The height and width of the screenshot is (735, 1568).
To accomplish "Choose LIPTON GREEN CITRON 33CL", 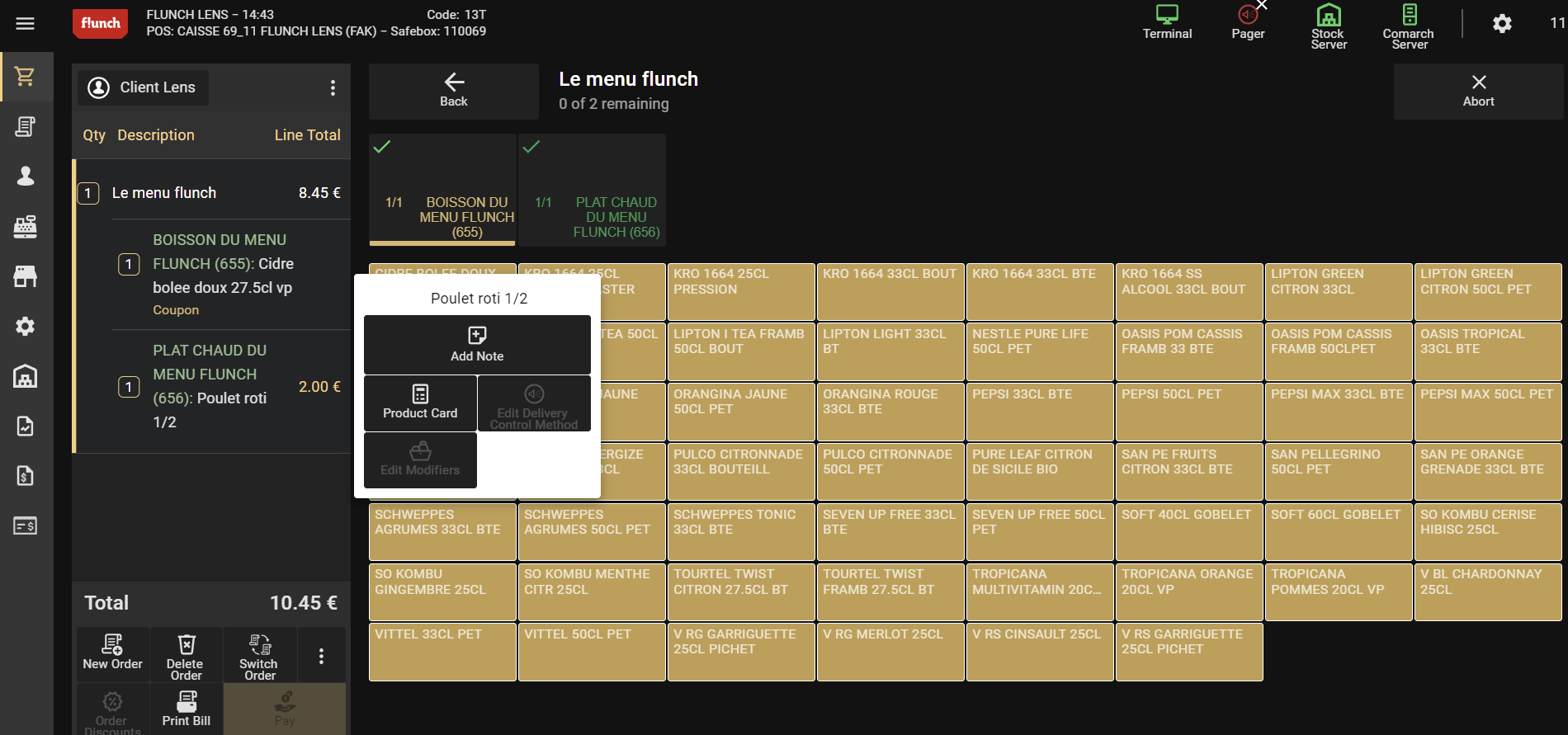I will pyautogui.click(x=1339, y=292).
